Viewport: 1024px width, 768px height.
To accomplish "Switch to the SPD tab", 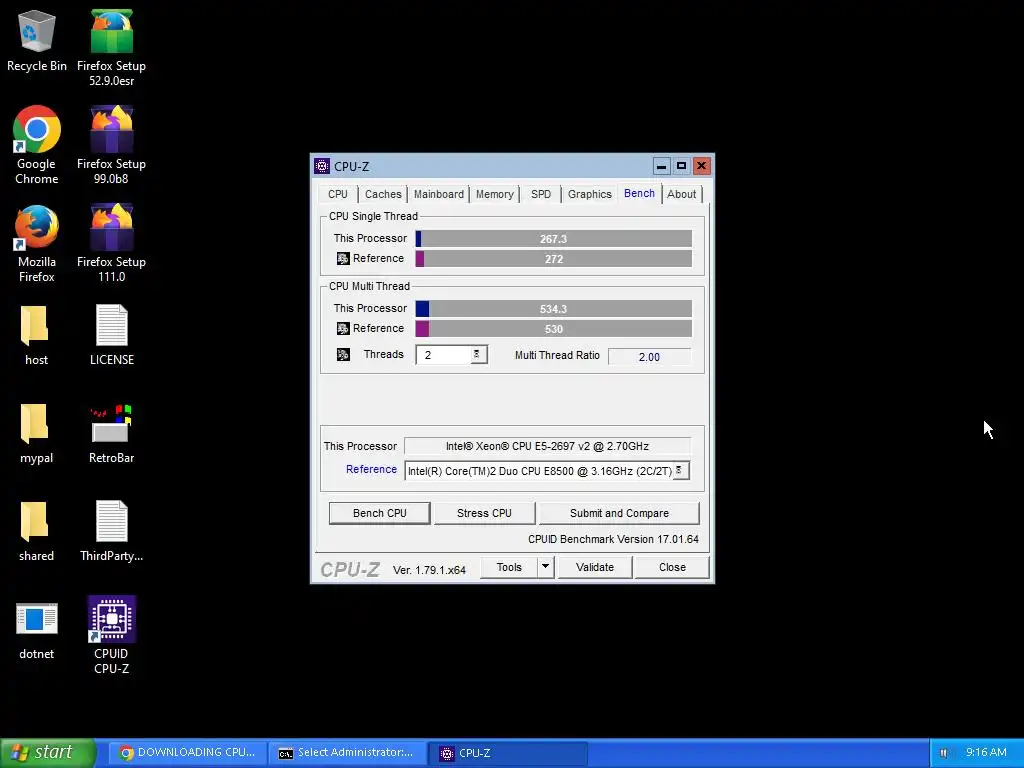I will click(x=541, y=194).
